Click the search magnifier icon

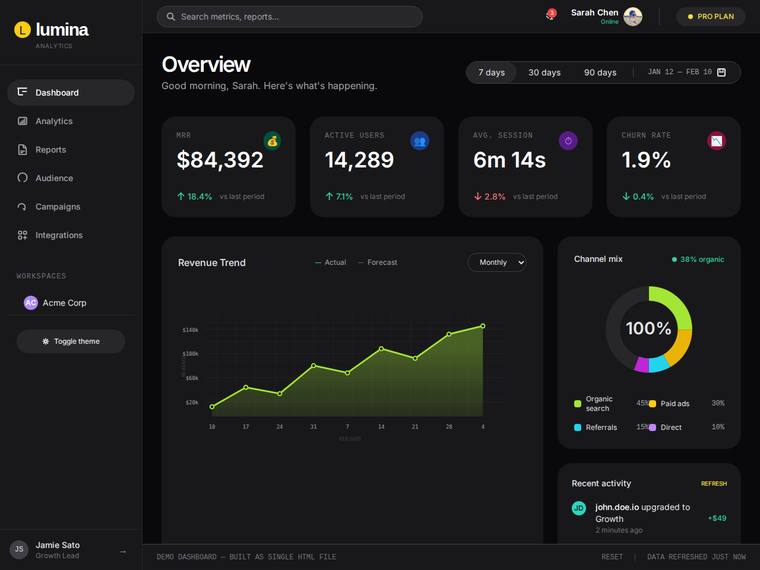point(171,16)
